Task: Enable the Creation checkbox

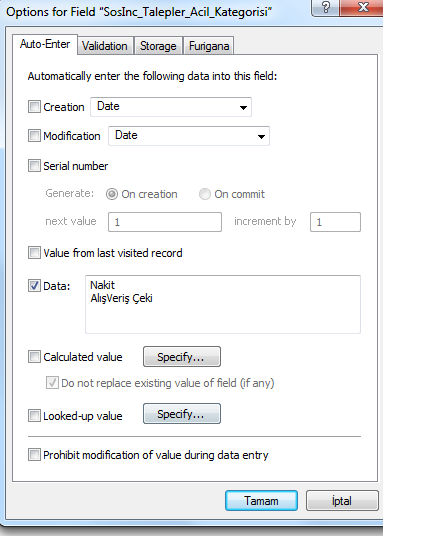Action: tap(34, 107)
